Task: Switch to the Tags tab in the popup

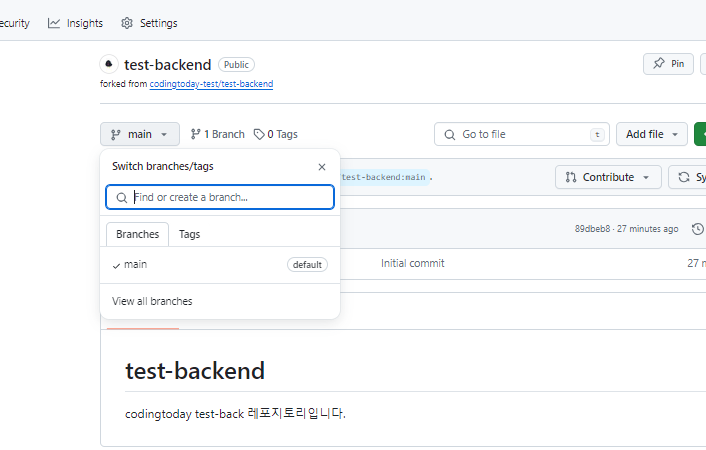Action: click(x=189, y=234)
